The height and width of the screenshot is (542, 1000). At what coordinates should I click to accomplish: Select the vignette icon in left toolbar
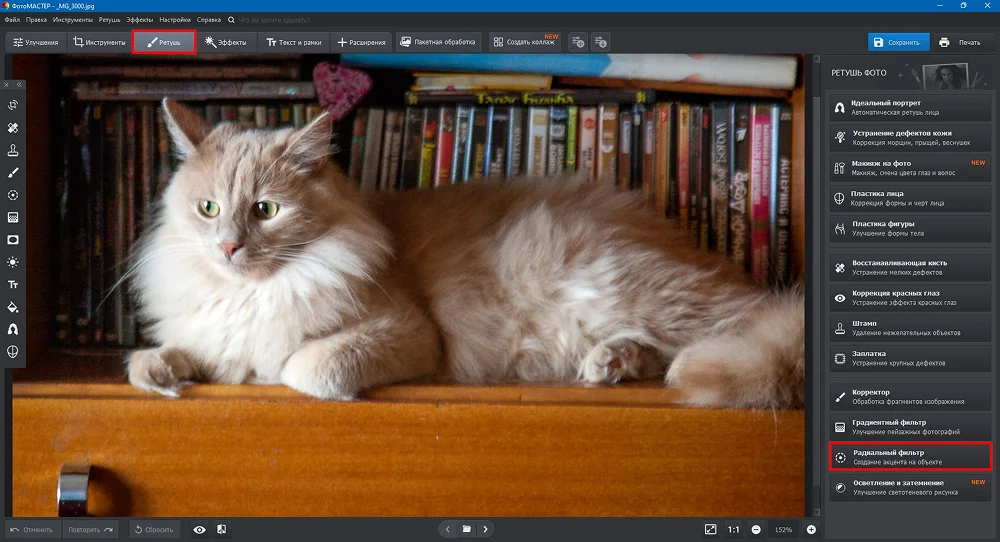point(13,240)
